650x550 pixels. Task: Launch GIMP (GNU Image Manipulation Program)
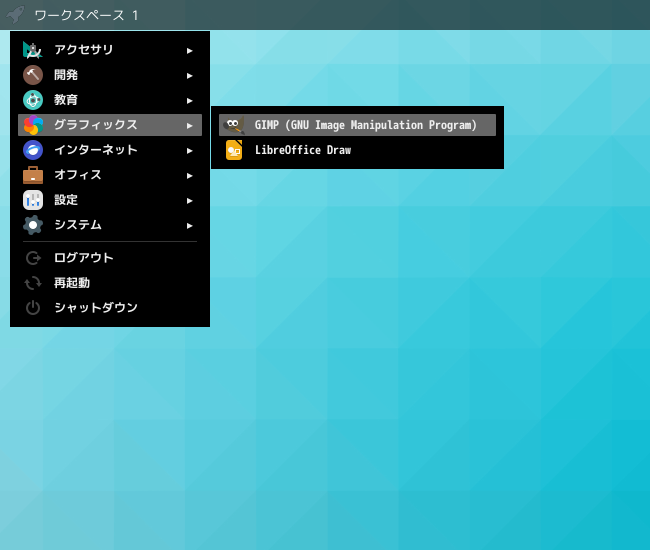(x=357, y=125)
